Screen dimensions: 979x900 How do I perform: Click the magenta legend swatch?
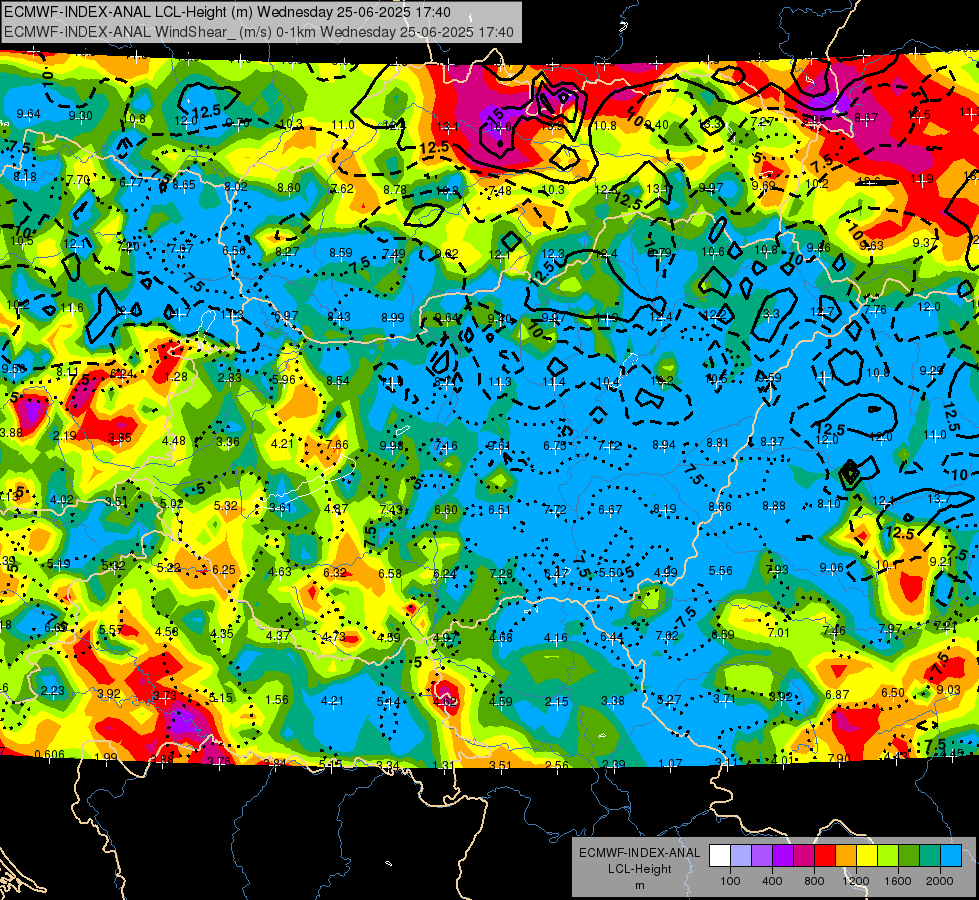[804, 856]
